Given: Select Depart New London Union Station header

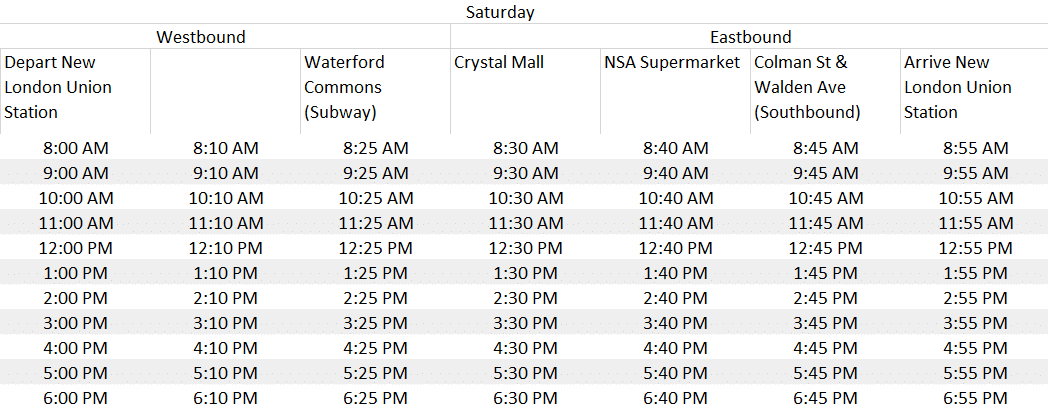Looking at the screenshot, I should click(x=75, y=91).
